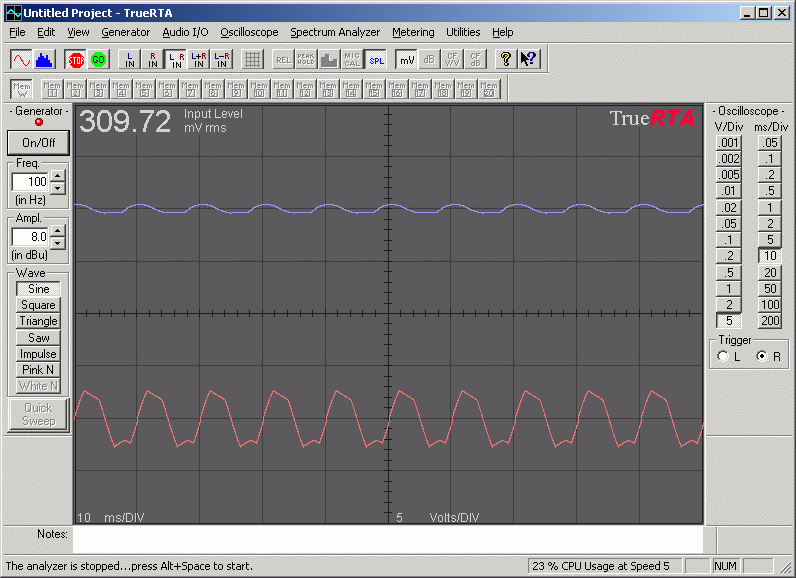
Task: Open the Generator menu
Action: [125, 32]
